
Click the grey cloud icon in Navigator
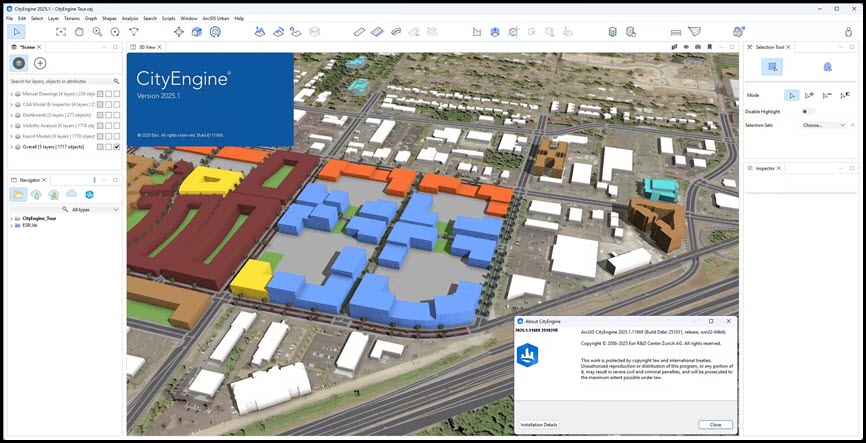72,194
